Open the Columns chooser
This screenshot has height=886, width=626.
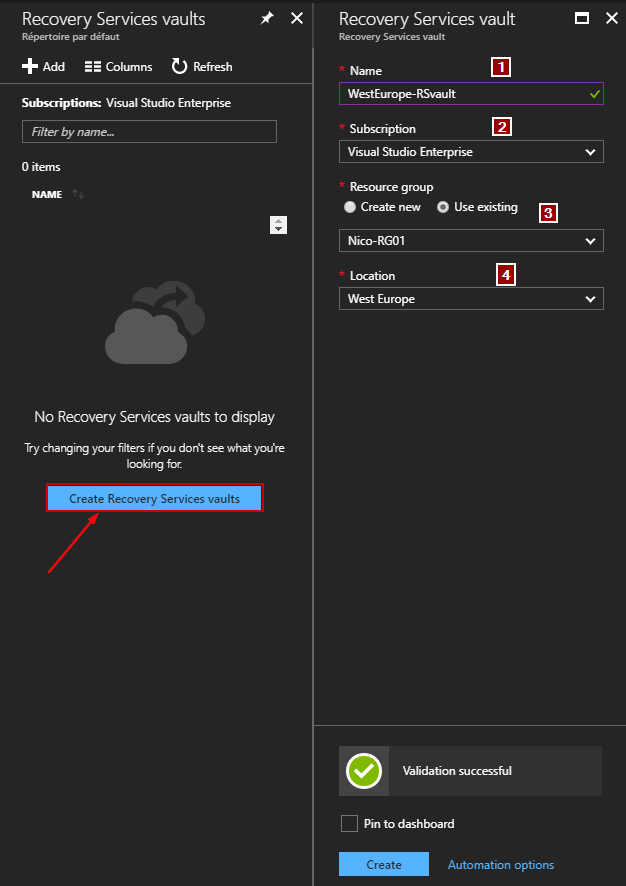tap(119, 67)
